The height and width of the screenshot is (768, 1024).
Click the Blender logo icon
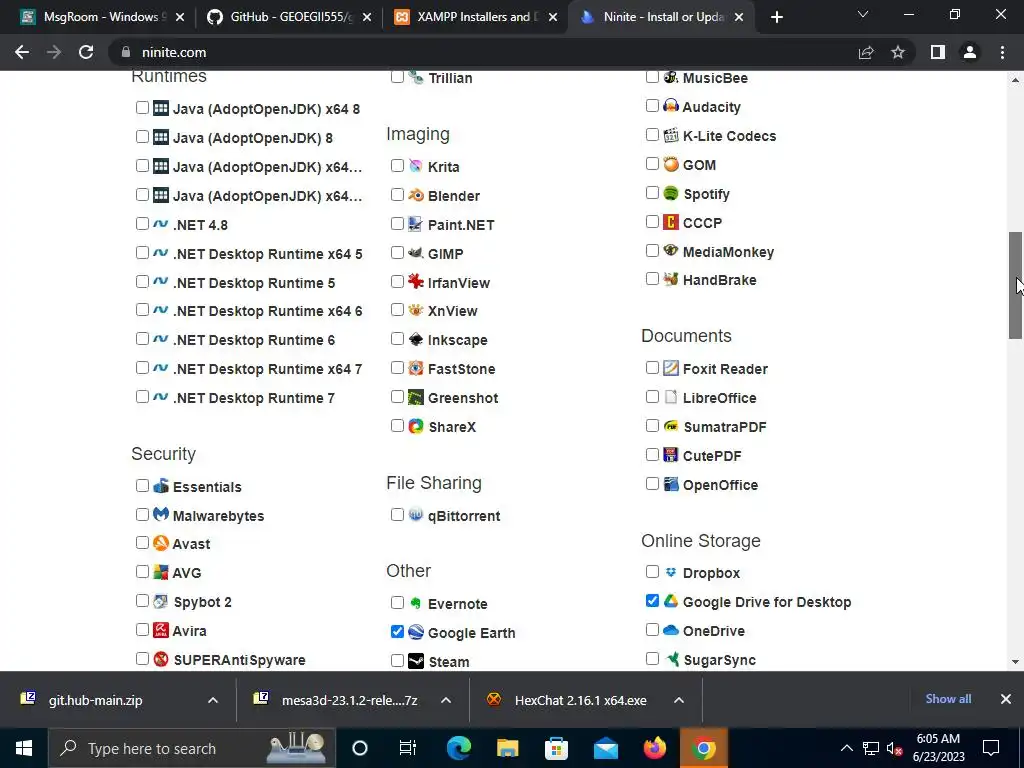pos(415,195)
